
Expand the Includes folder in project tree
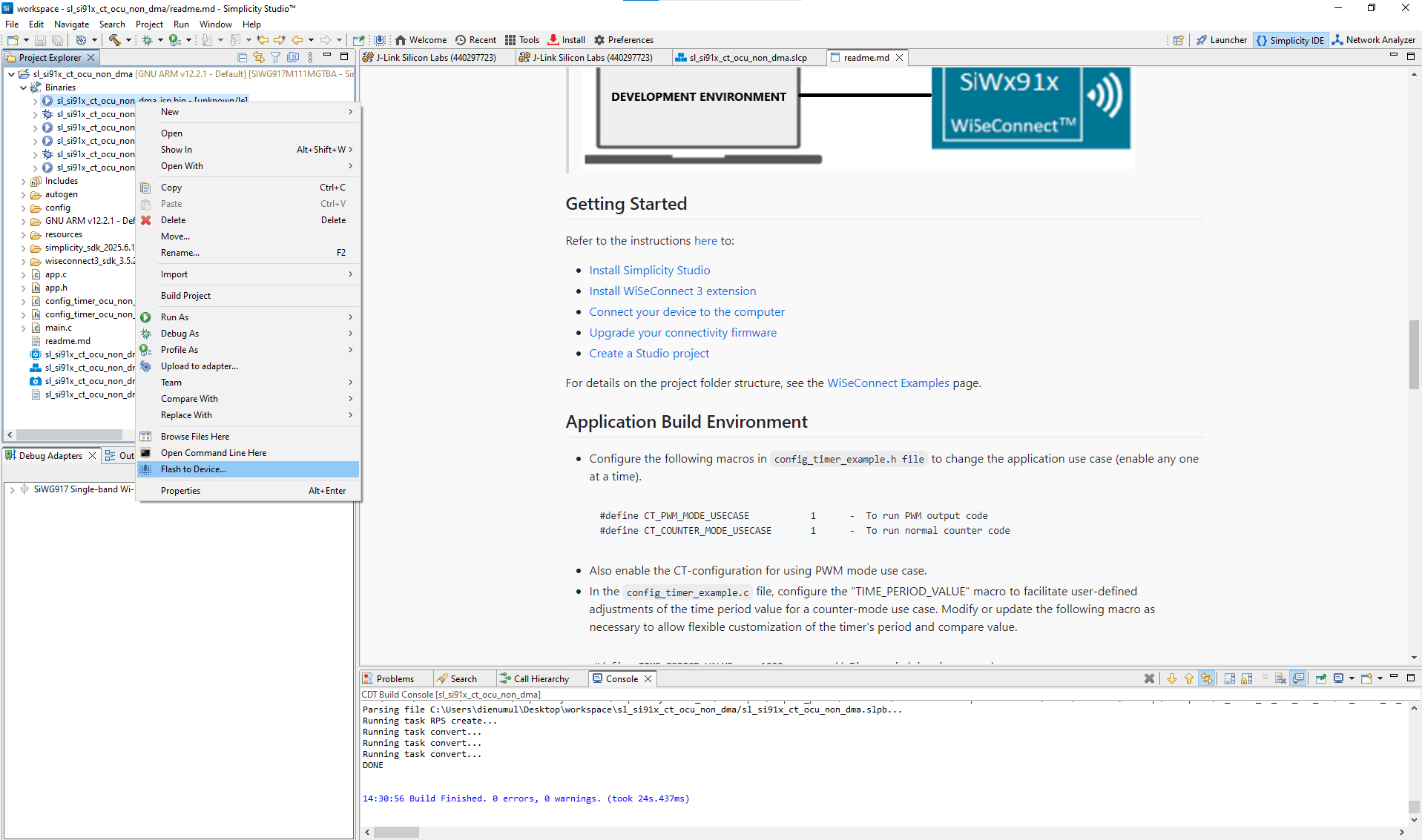(x=24, y=181)
